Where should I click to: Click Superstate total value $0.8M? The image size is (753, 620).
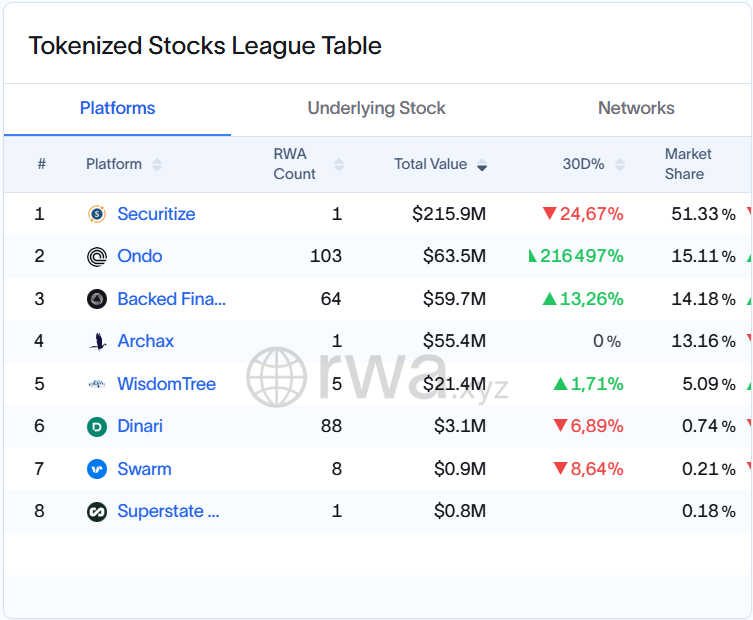(x=460, y=511)
